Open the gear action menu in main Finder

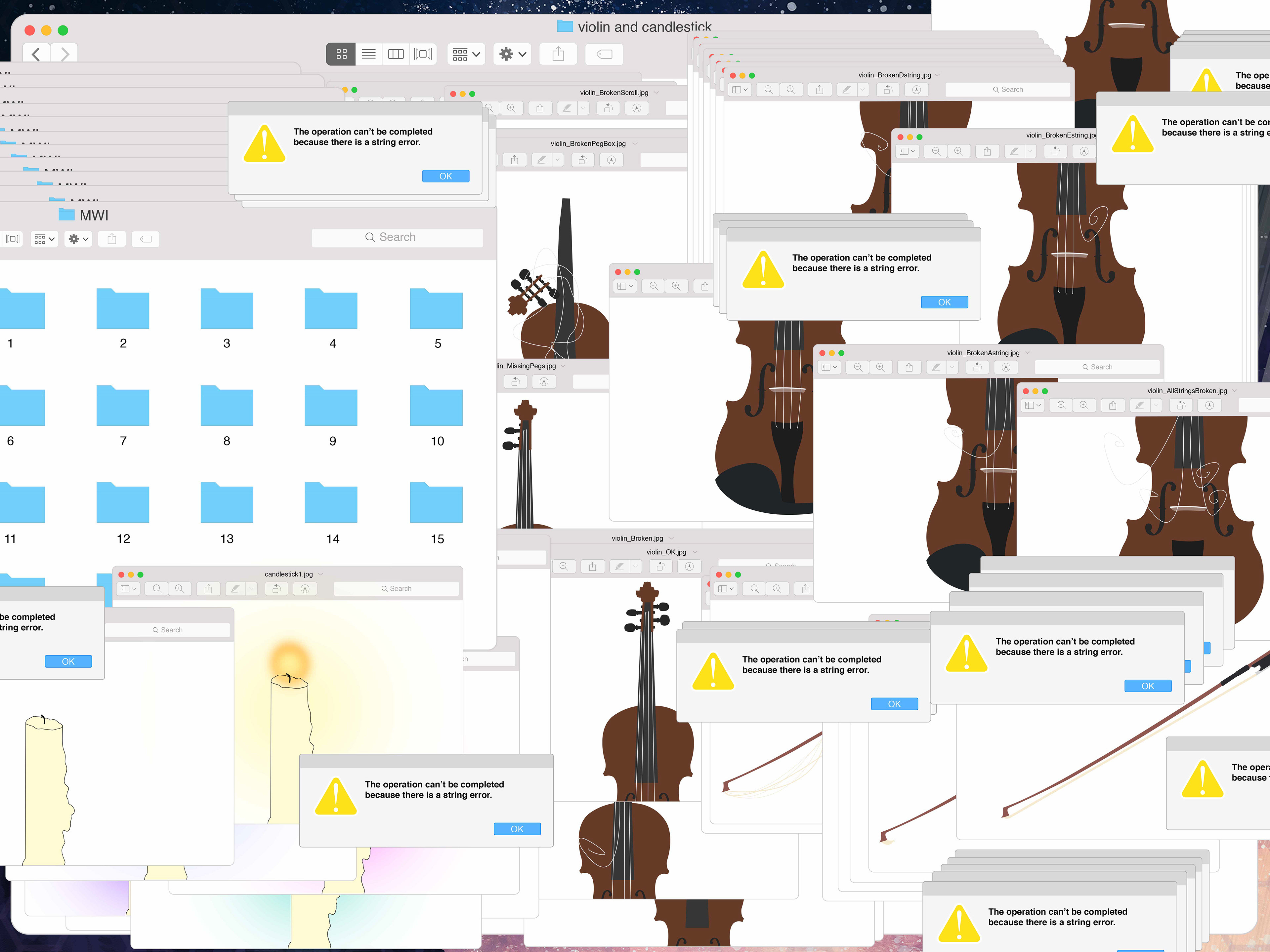[x=512, y=54]
